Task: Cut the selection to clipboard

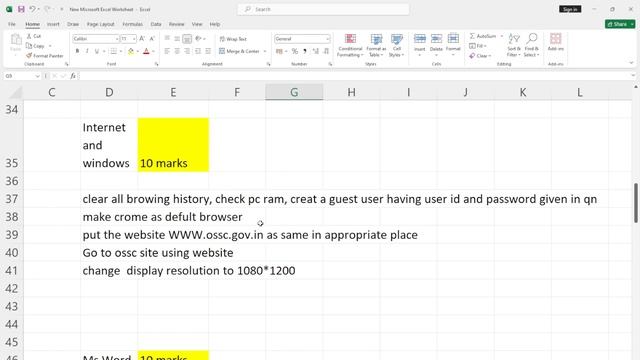Action: pyautogui.click(x=34, y=36)
